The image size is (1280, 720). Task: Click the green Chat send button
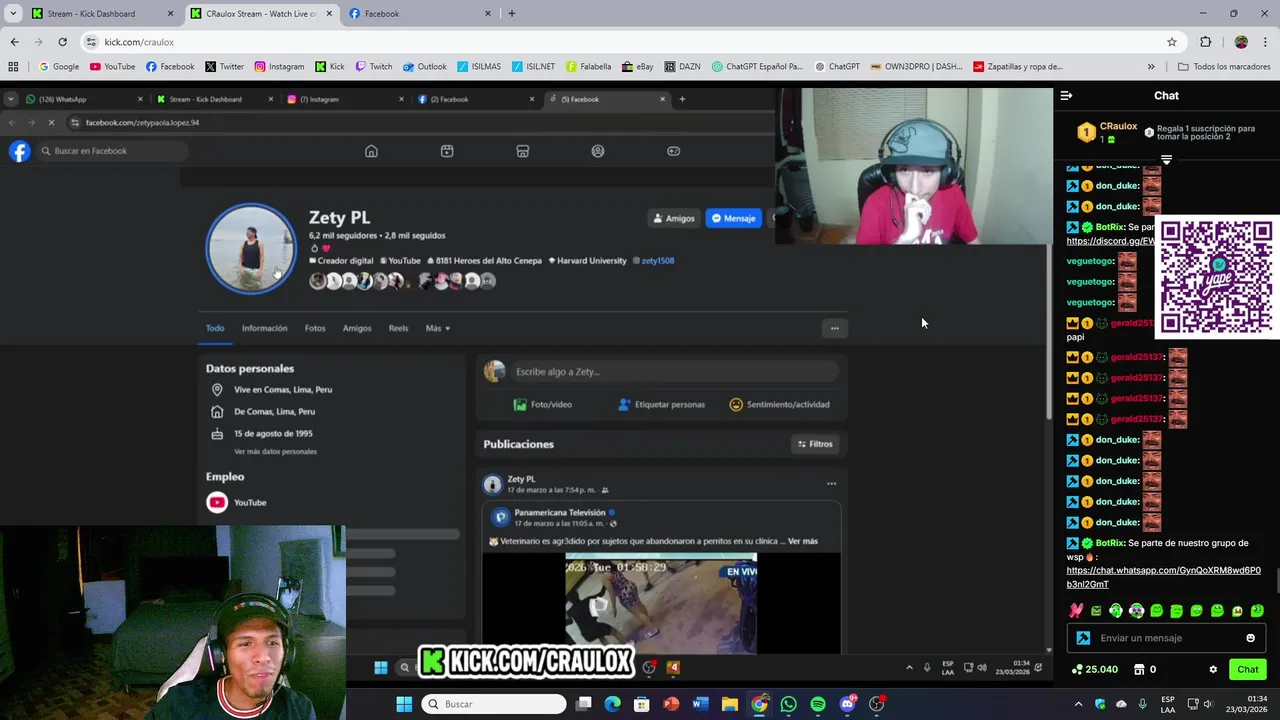[1247, 670]
